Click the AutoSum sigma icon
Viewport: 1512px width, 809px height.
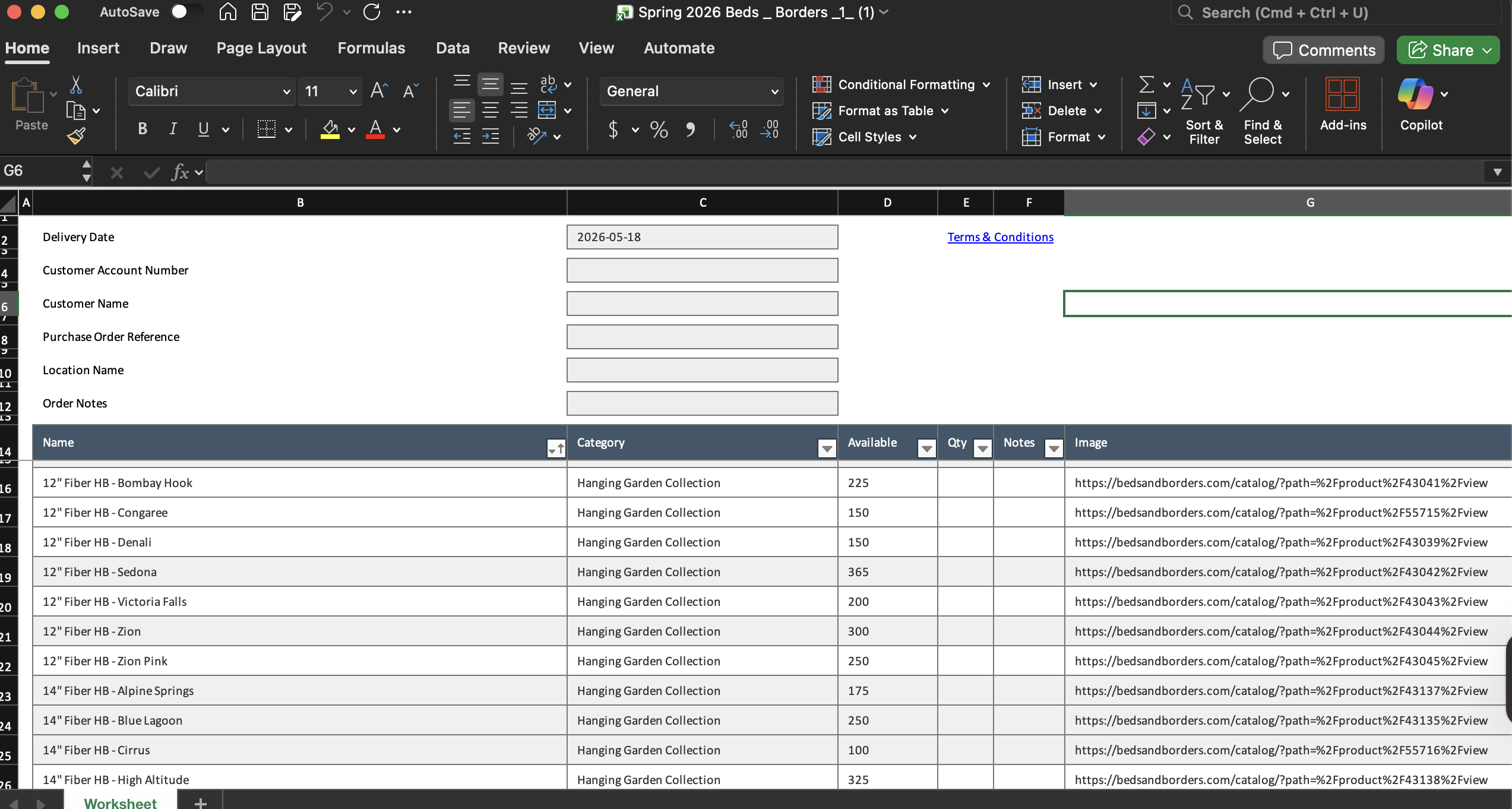tap(1147, 84)
